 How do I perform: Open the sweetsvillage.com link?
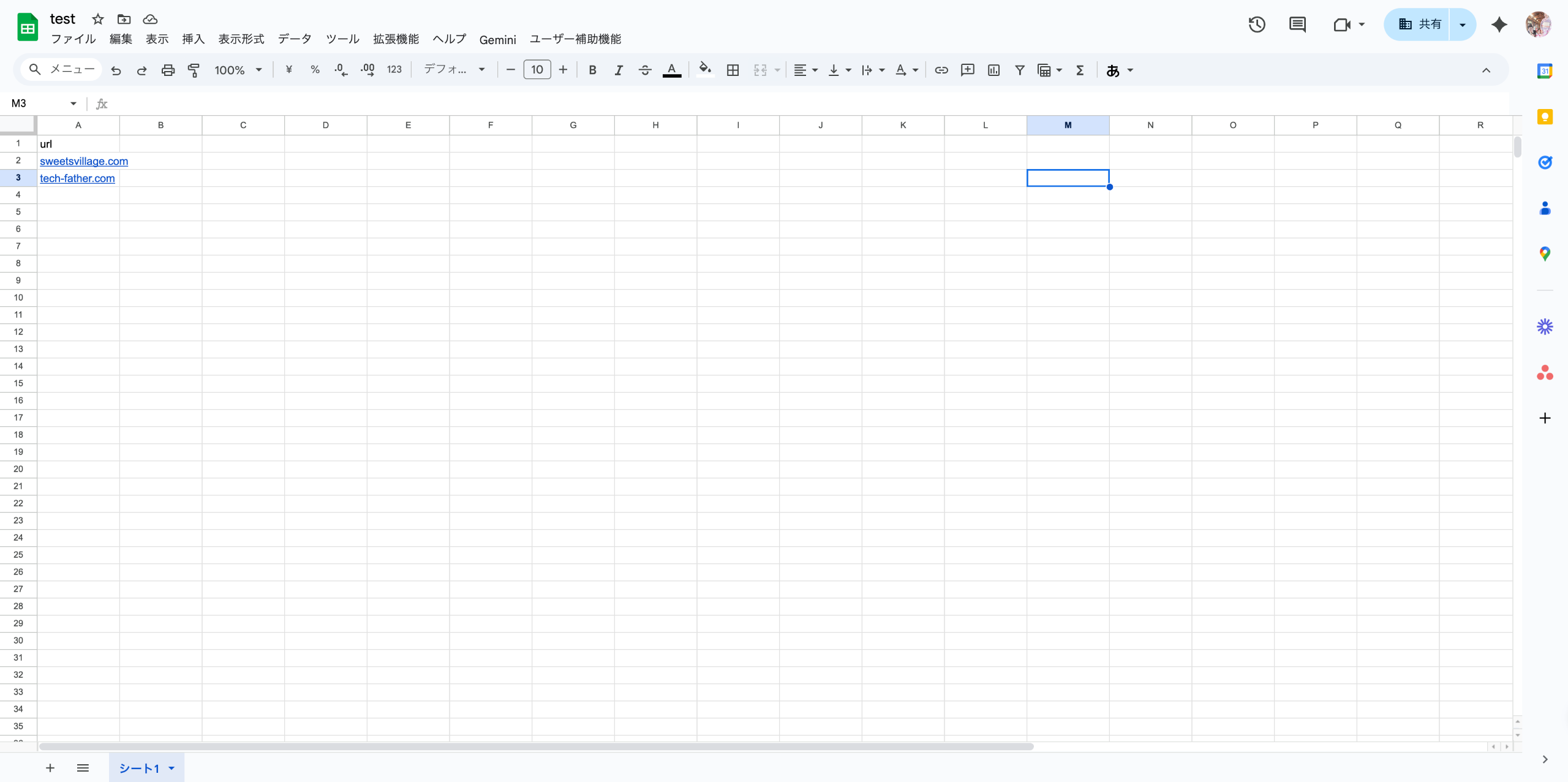[x=84, y=161]
